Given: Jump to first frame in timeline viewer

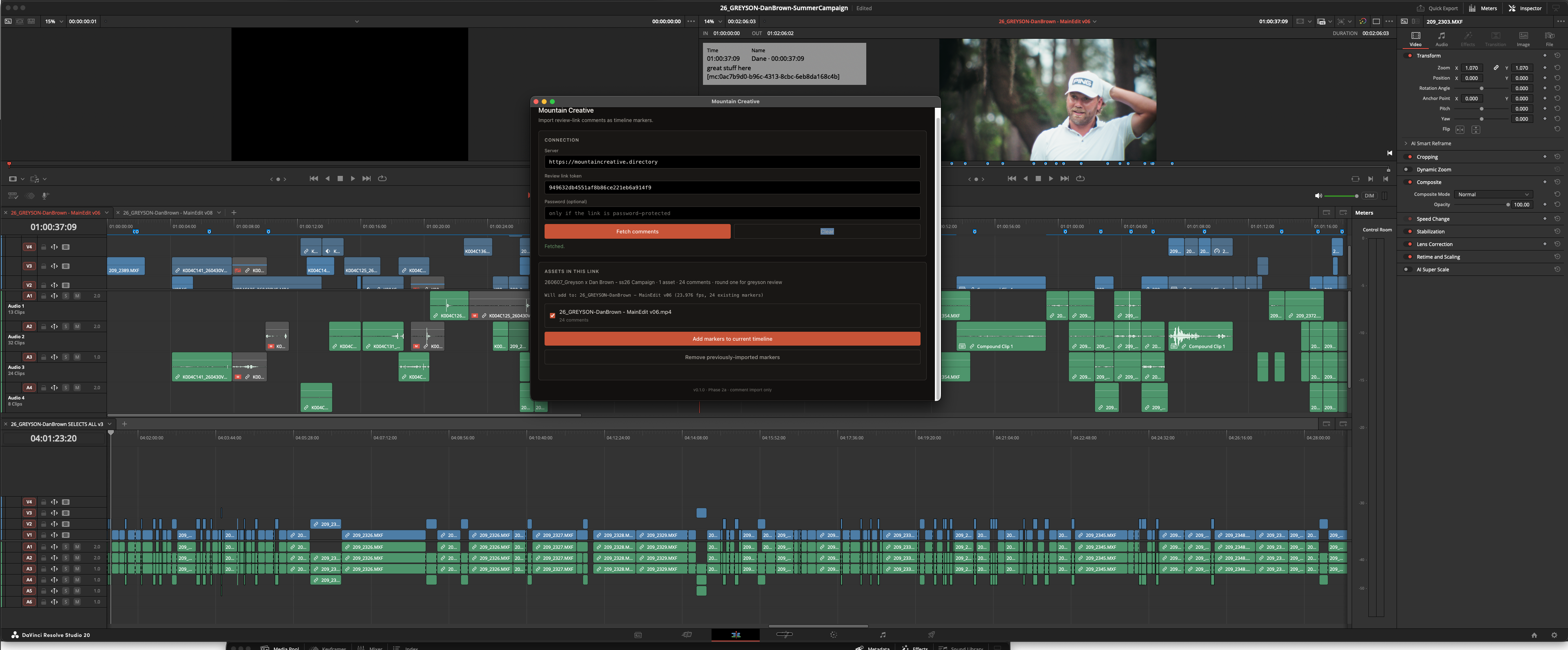Looking at the screenshot, I should [1012, 178].
